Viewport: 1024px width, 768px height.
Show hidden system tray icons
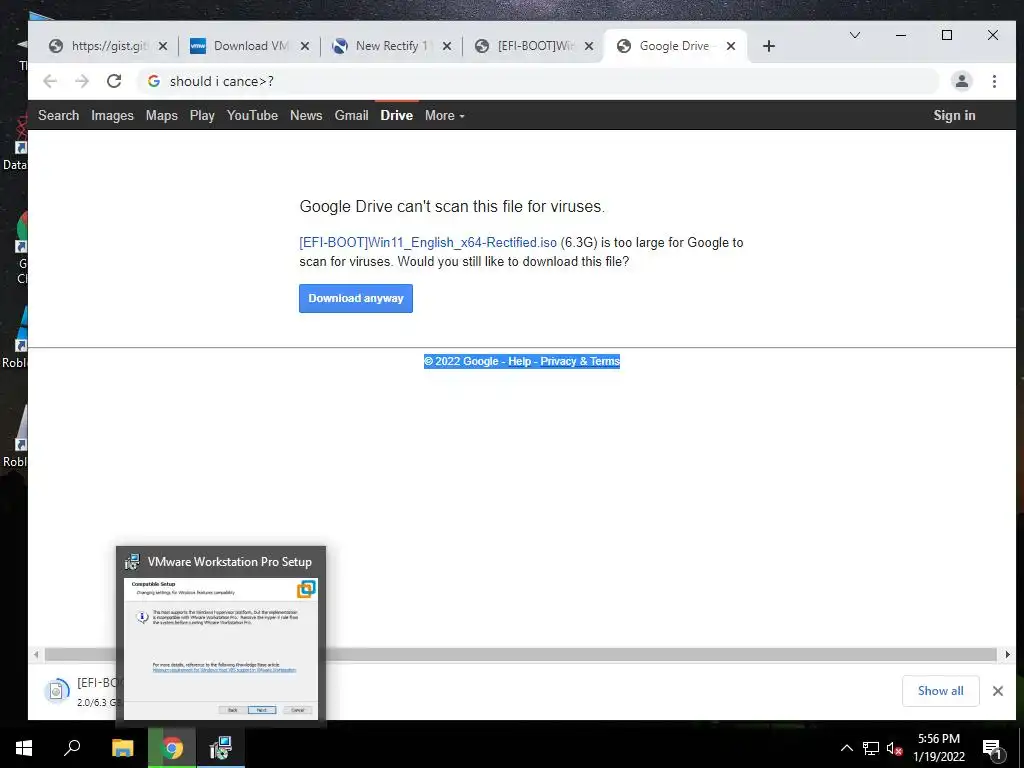(x=846, y=748)
